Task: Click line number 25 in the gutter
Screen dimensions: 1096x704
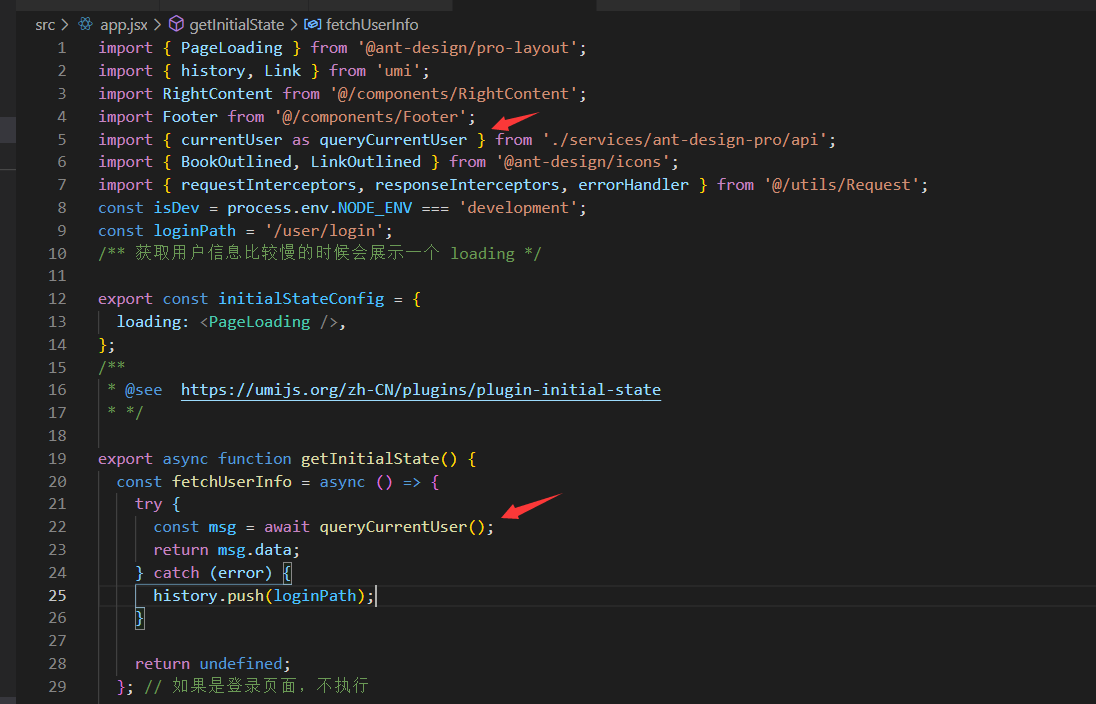Action: 57,595
